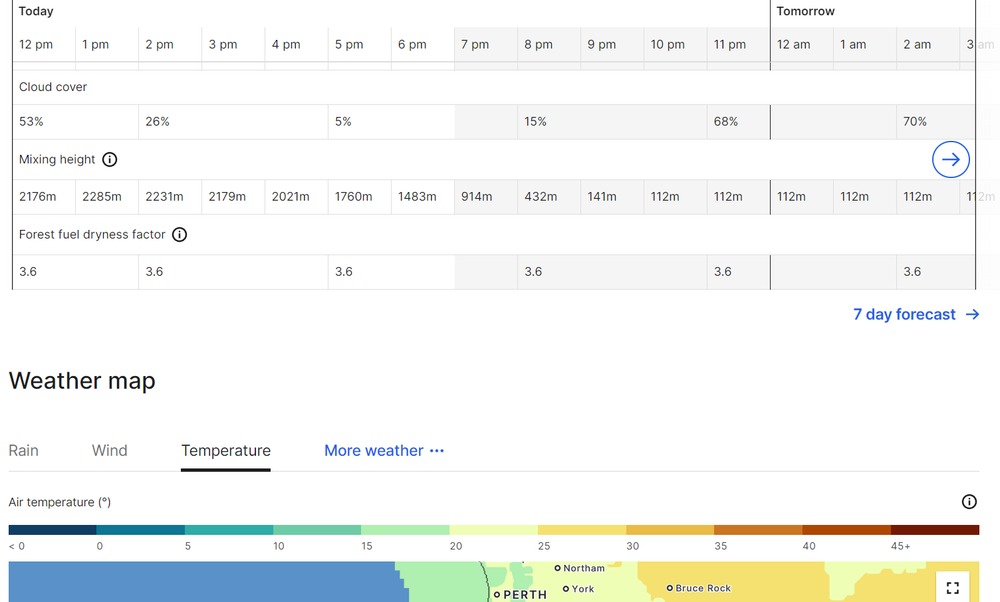Click the Forest fuel dryness factor info icon
The image size is (1000, 602).
click(179, 235)
